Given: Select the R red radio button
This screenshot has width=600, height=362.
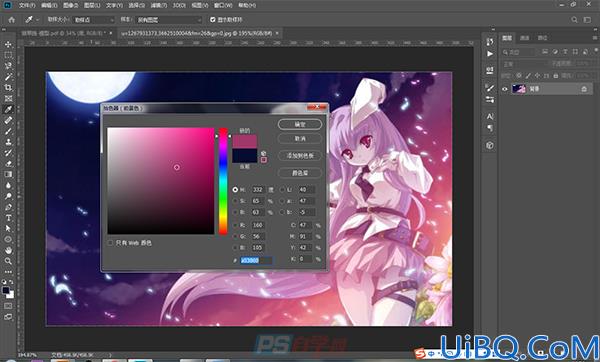Looking at the screenshot, I should [235, 225].
